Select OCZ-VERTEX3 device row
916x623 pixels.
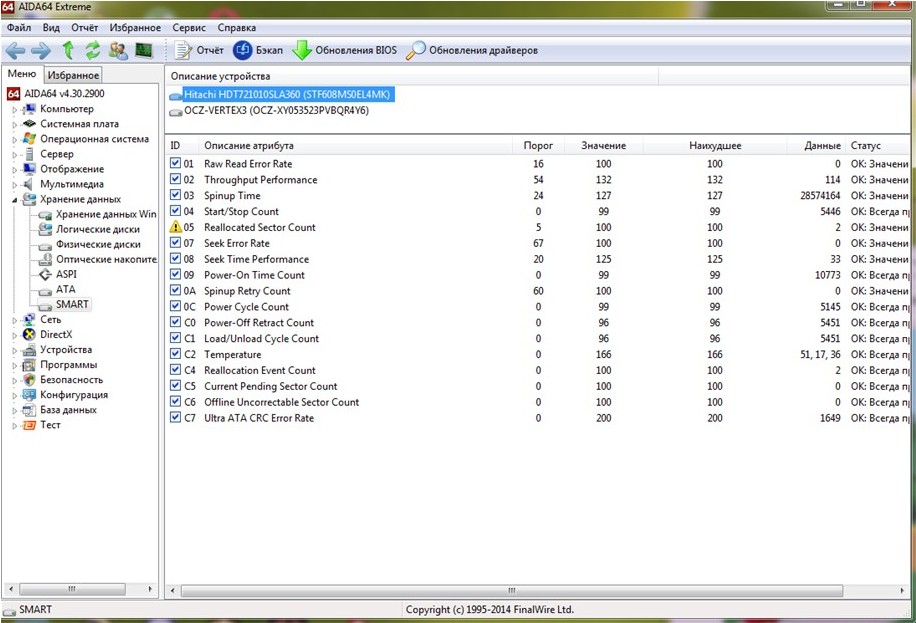[x=276, y=110]
